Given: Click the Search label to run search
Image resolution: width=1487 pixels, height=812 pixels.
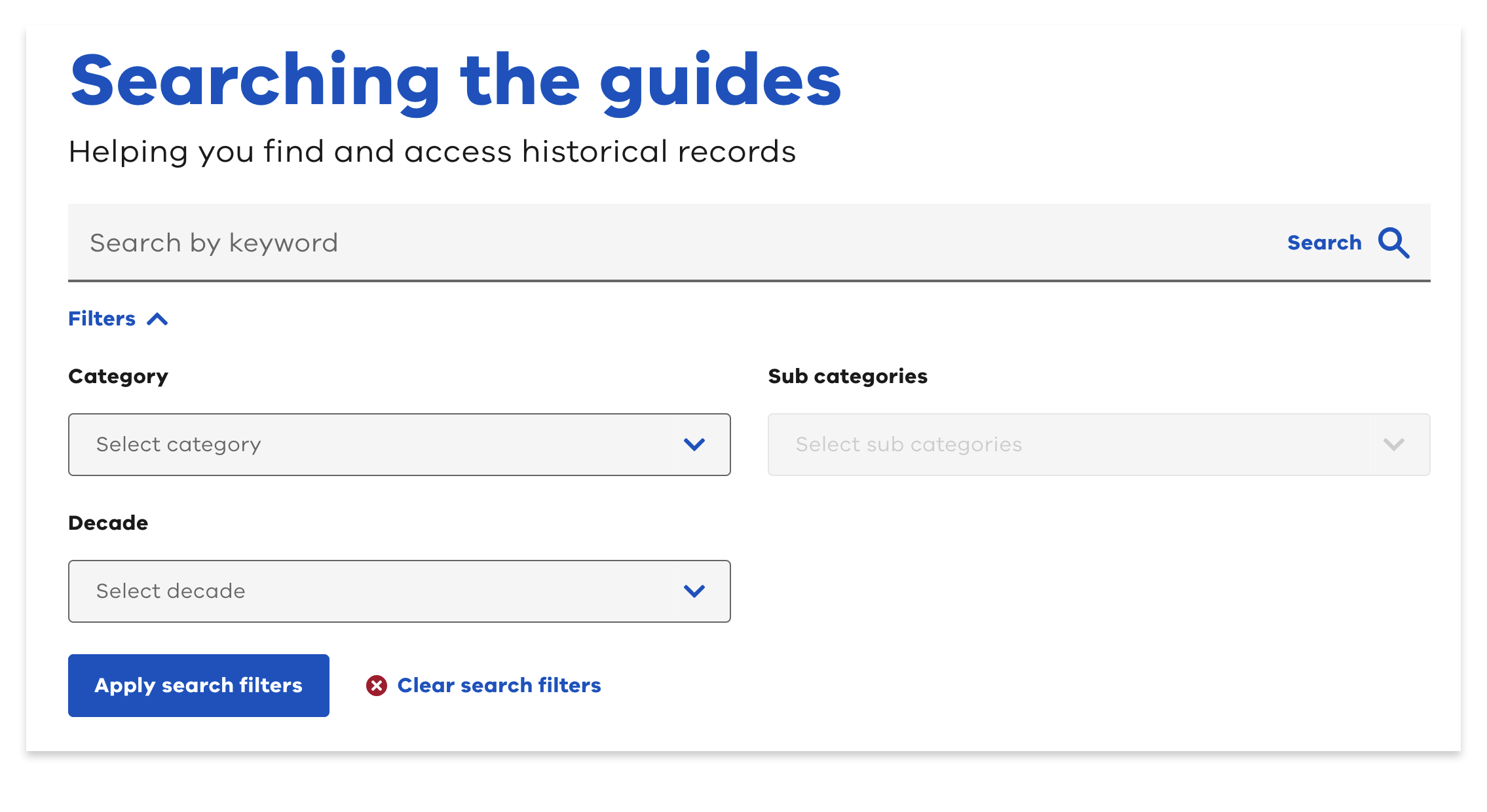Looking at the screenshot, I should click(1325, 243).
